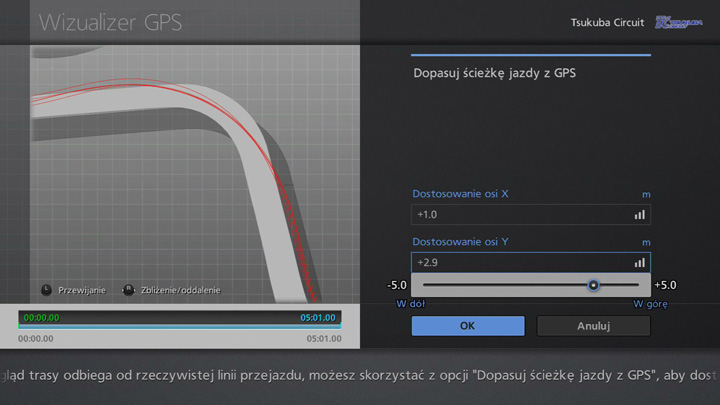Click the middle of the replay timeline bar
The height and width of the screenshot is (405, 720).
click(x=180, y=324)
